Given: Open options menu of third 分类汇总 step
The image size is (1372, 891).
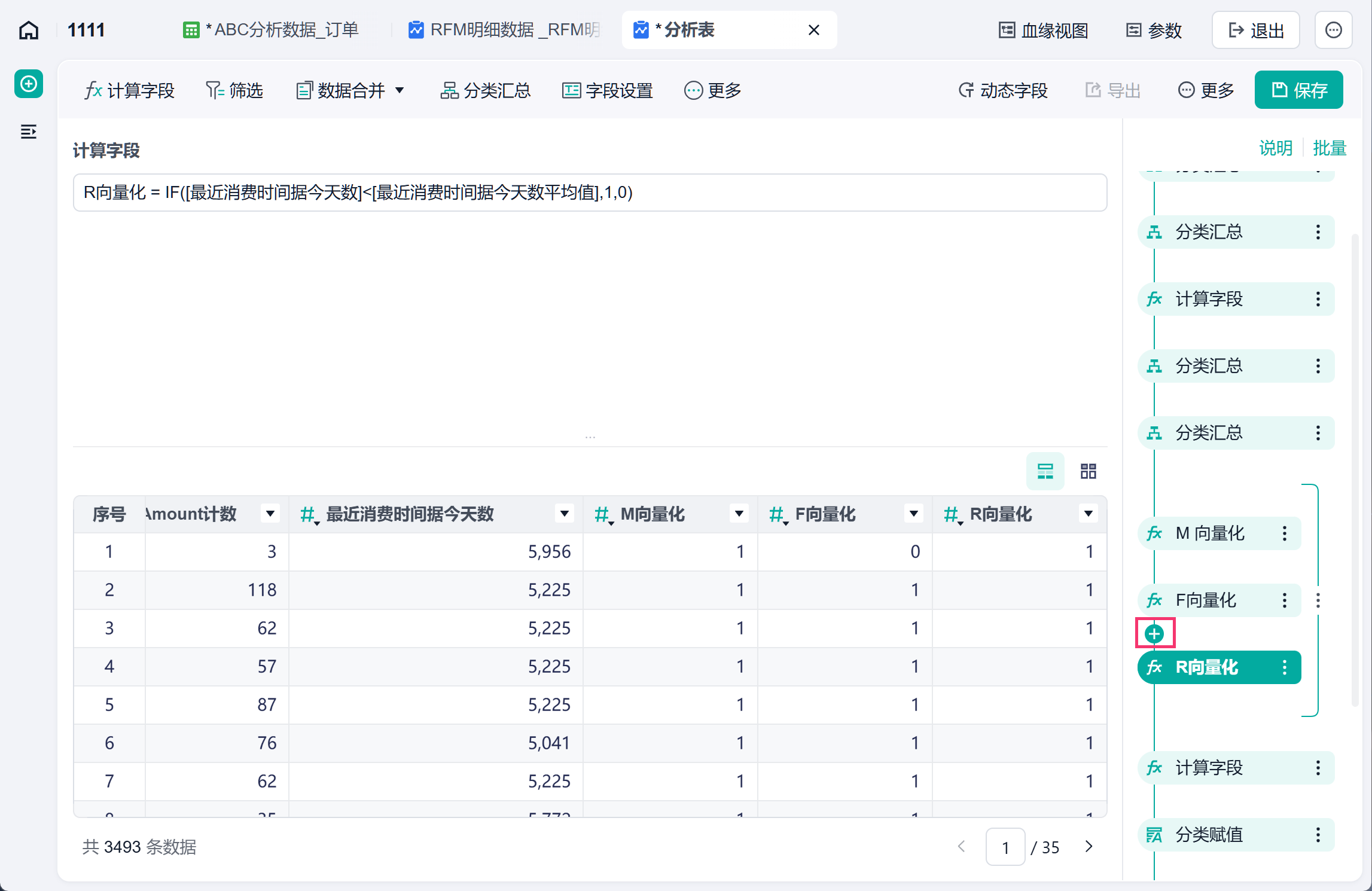Looking at the screenshot, I should click(1318, 433).
